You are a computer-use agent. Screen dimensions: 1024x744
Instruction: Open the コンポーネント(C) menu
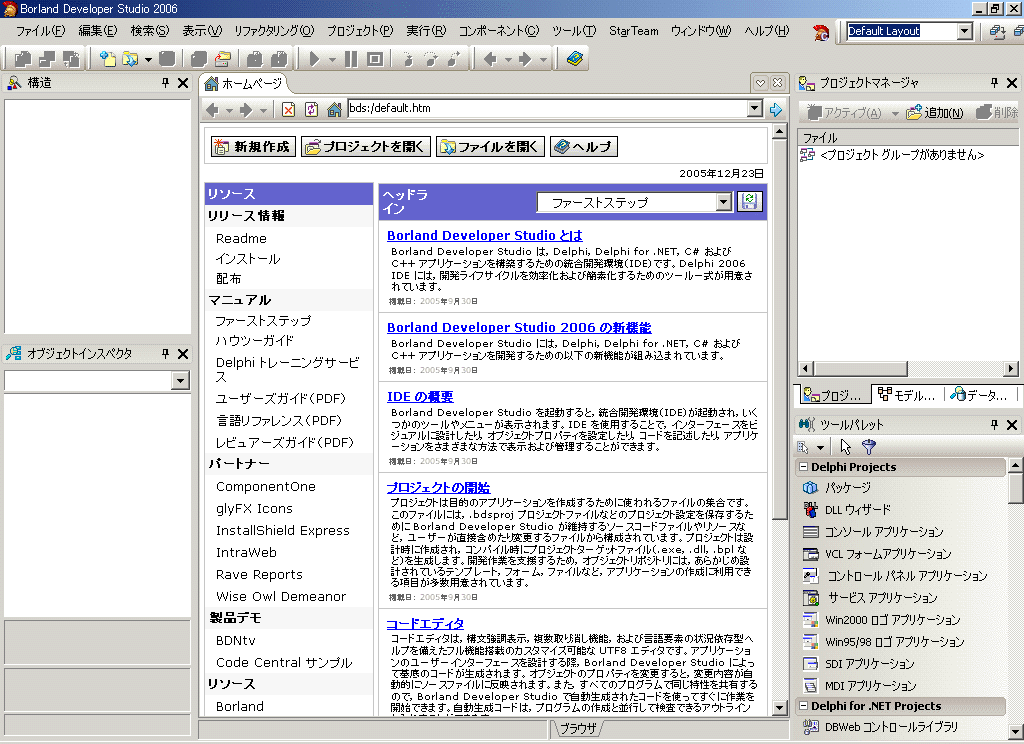[499, 31]
